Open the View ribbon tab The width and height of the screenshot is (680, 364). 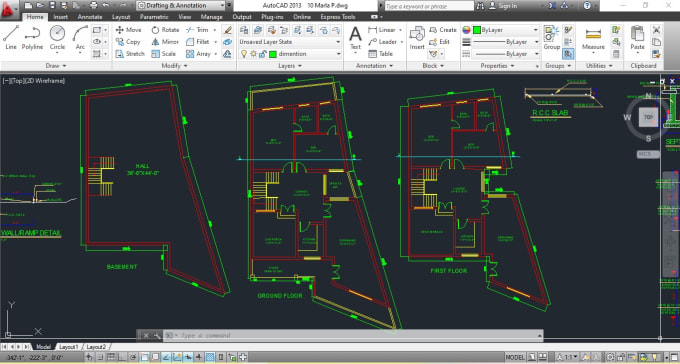coord(185,17)
